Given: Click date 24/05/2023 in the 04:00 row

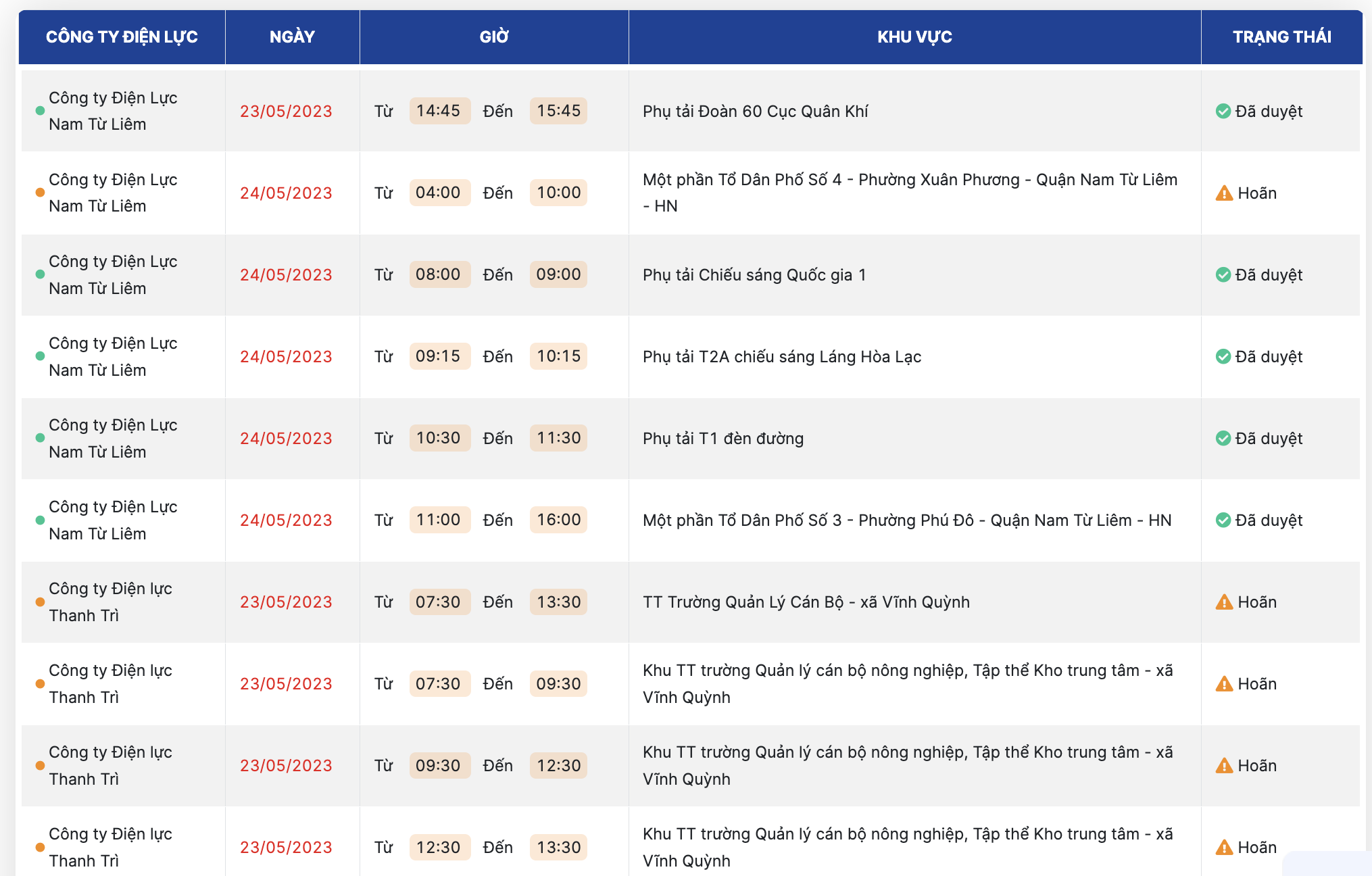Looking at the screenshot, I should (286, 193).
